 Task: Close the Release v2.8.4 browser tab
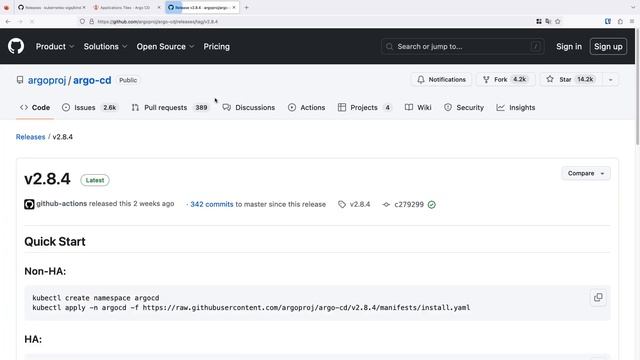coord(234,7)
